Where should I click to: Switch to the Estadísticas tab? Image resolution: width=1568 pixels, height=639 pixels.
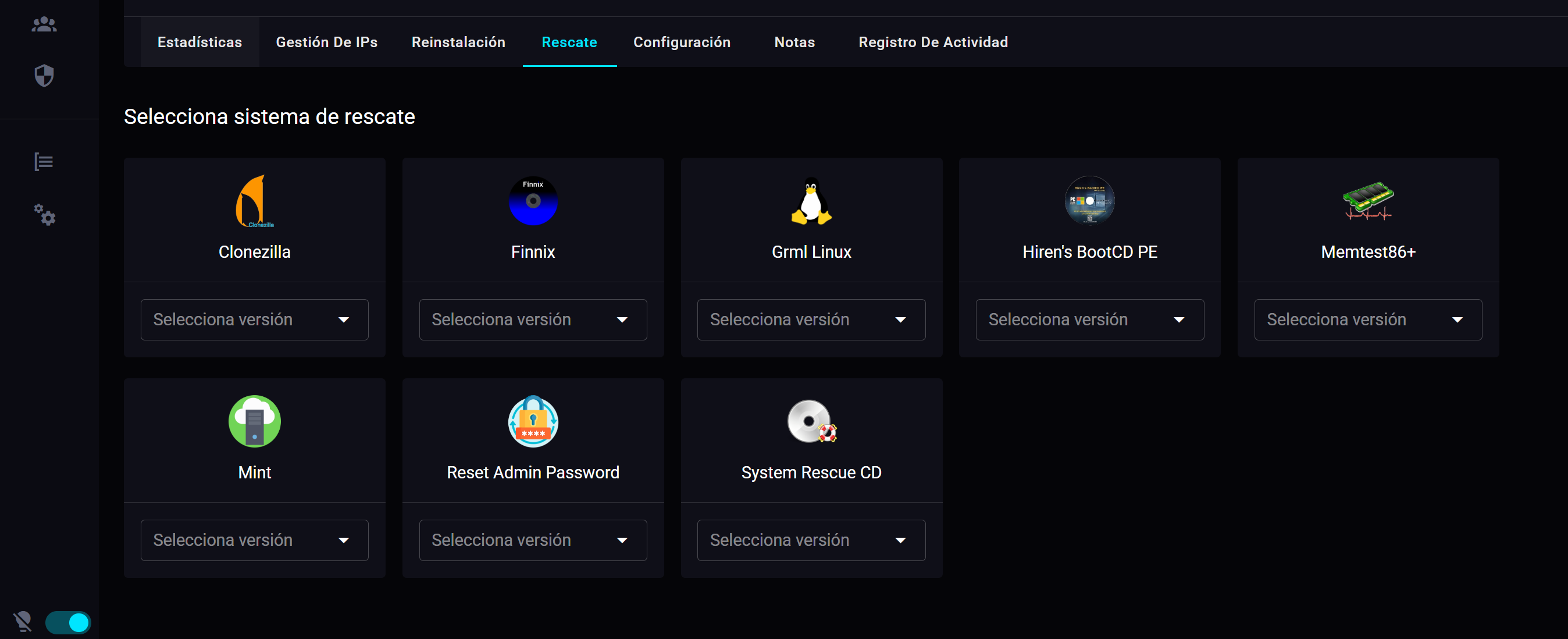(199, 42)
